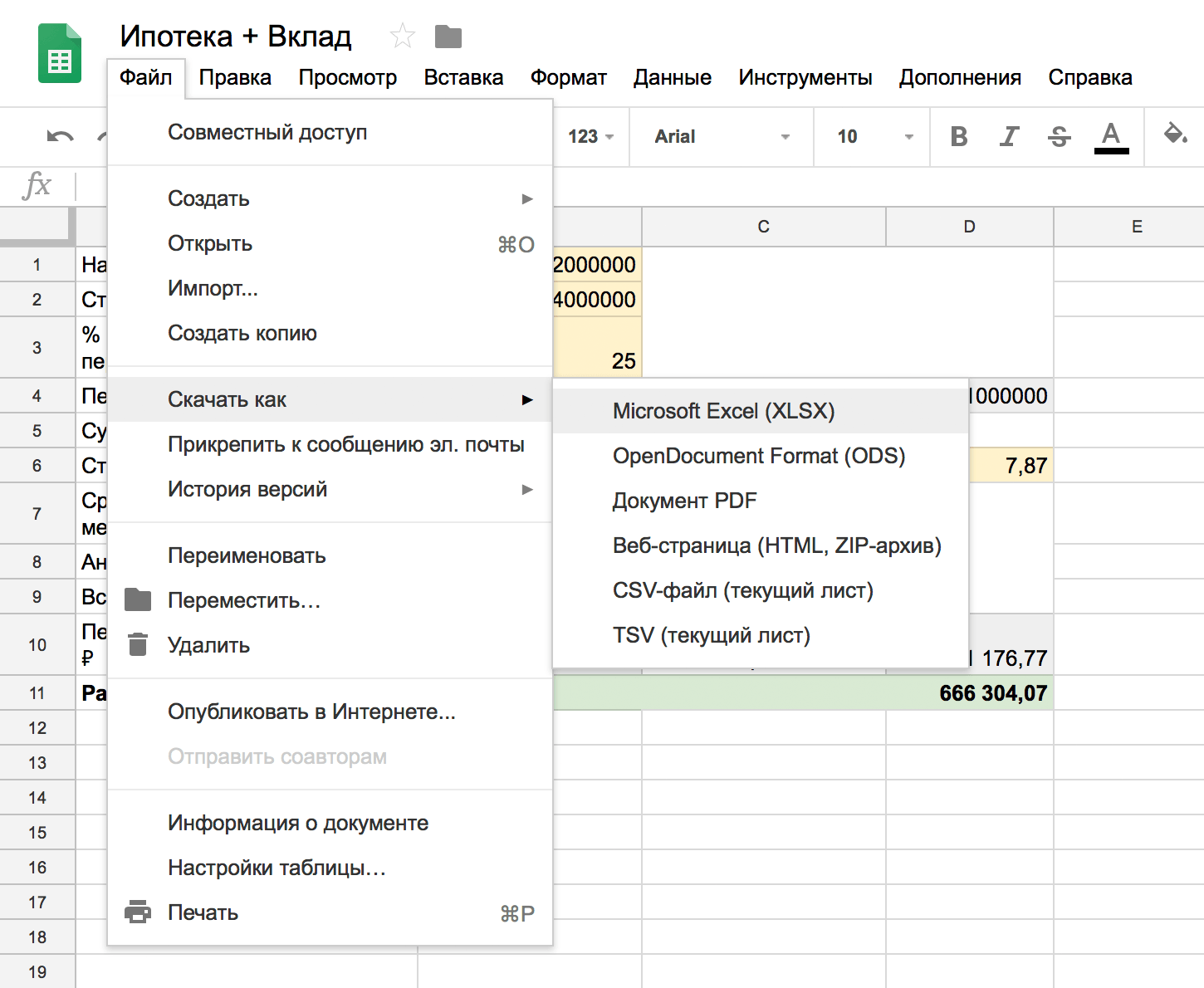Viewport: 1204px width, 988px height.
Task: Open the Вставка menu
Action: [x=463, y=77]
